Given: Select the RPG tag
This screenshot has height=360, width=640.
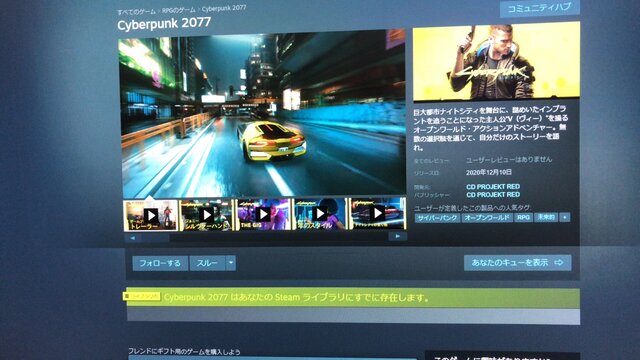Looking at the screenshot, I should click(x=523, y=217).
